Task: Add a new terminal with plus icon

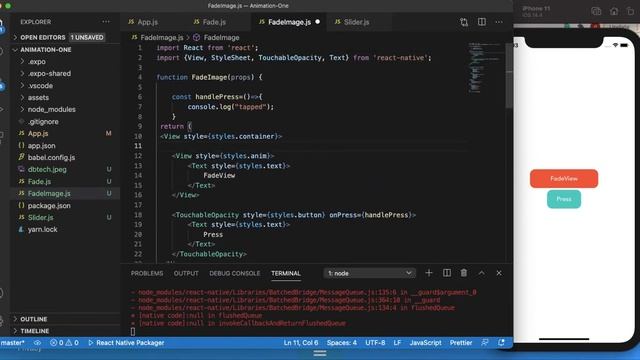Action: (x=429, y=273)
